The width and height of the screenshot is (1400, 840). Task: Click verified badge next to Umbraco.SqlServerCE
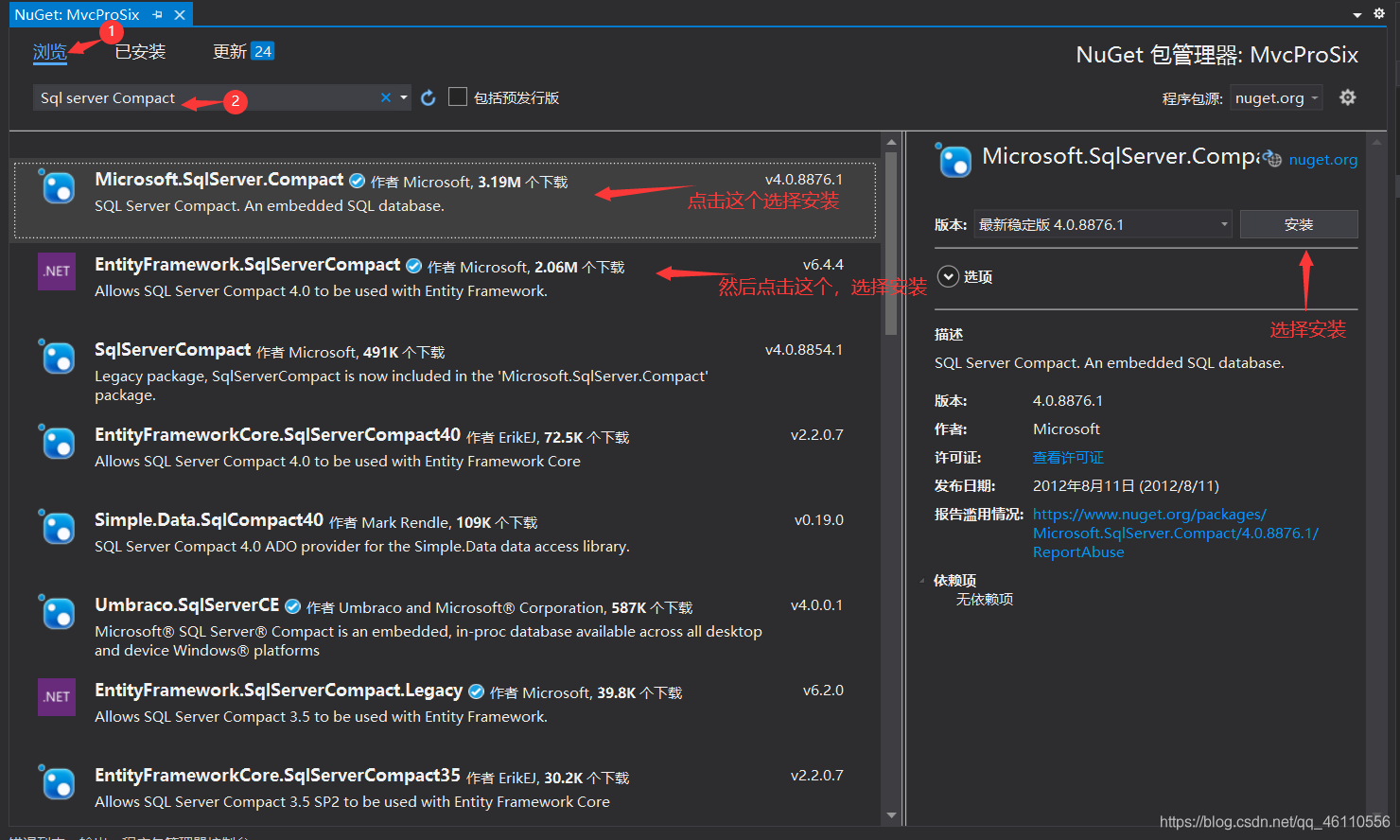292,606
